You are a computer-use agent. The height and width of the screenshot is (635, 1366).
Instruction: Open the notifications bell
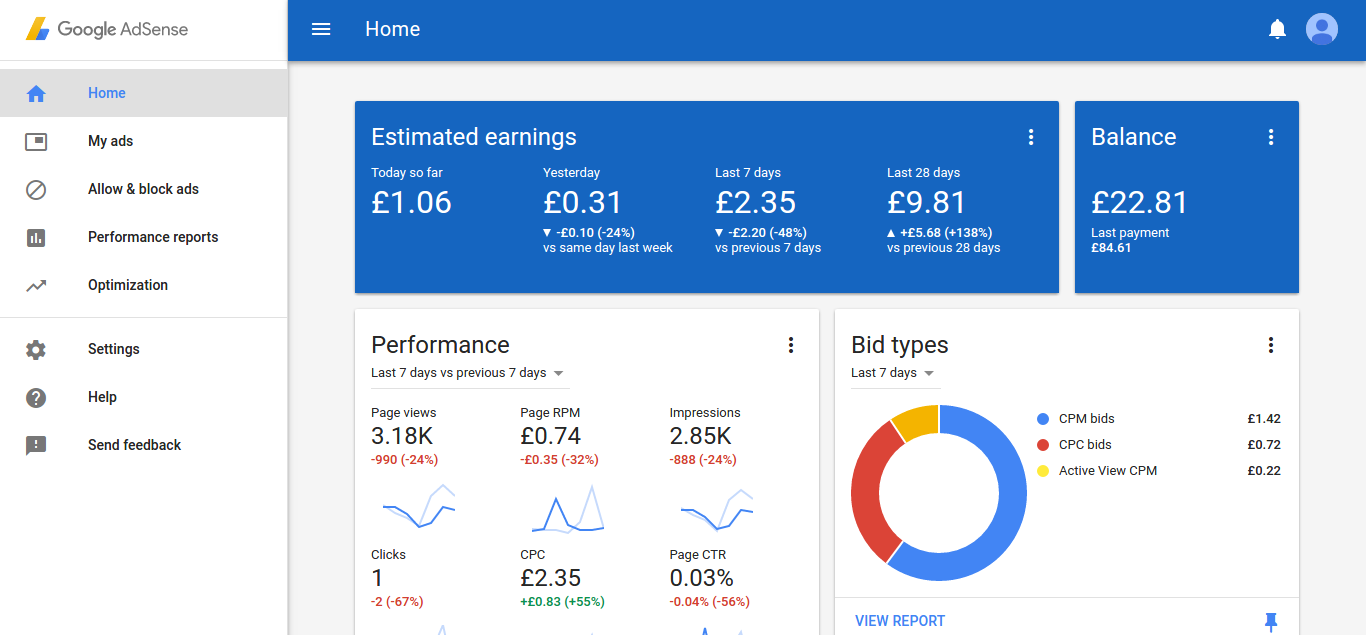click(x=1277, y=29)
